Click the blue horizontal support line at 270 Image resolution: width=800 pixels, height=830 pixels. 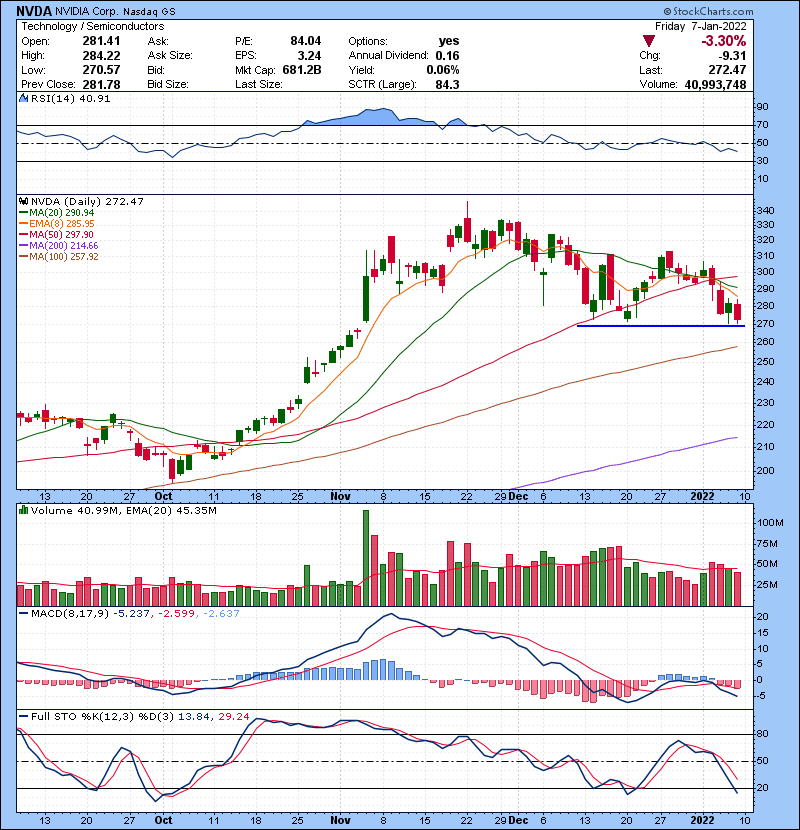click(661, 326)
